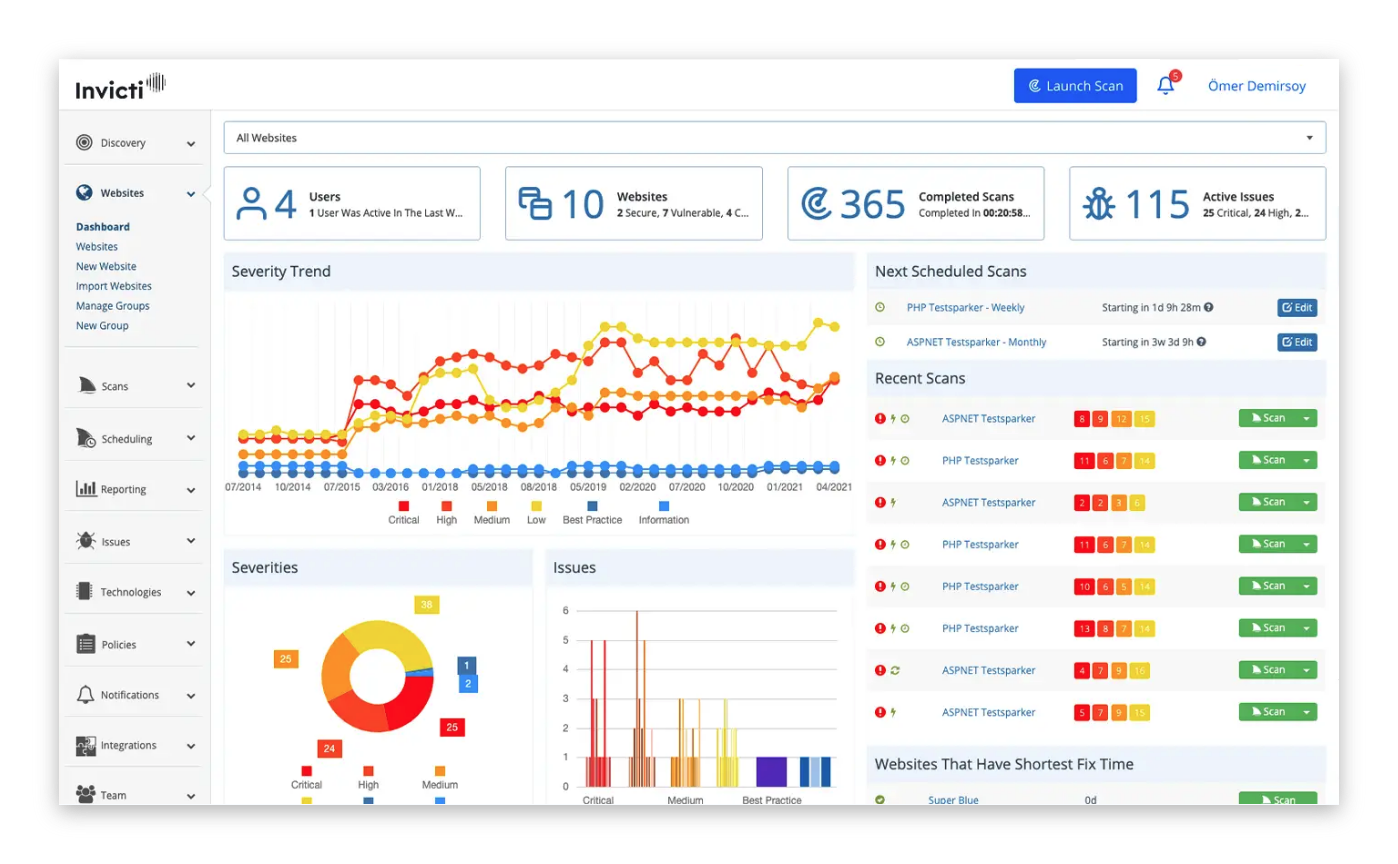Click the Invicti logo

(120, 87)
